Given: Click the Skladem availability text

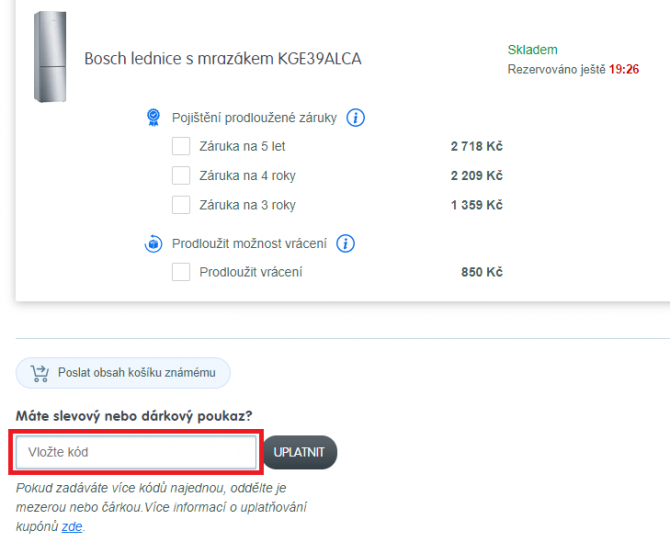Looking at the screenshot, I should [532, 50].
